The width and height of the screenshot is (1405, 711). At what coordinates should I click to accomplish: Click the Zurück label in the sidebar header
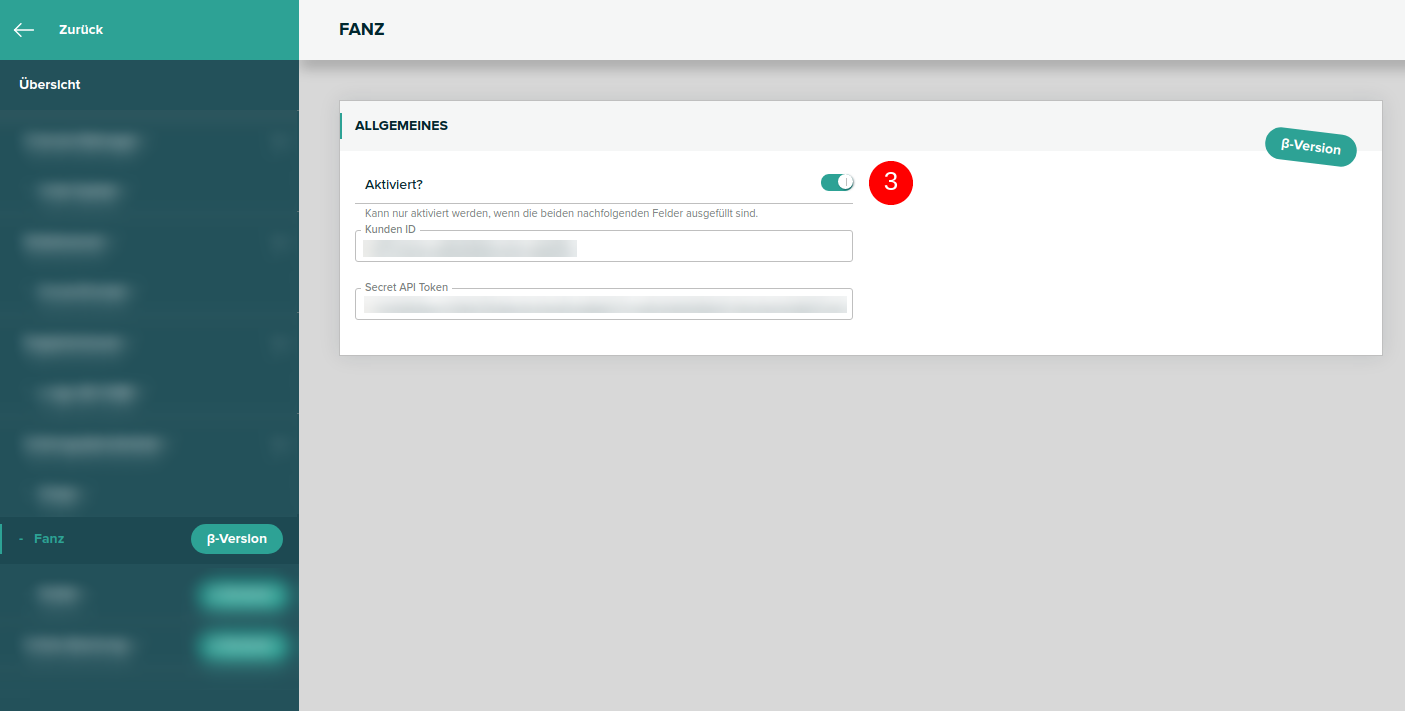pyautogui.click(x=81, y=30)
